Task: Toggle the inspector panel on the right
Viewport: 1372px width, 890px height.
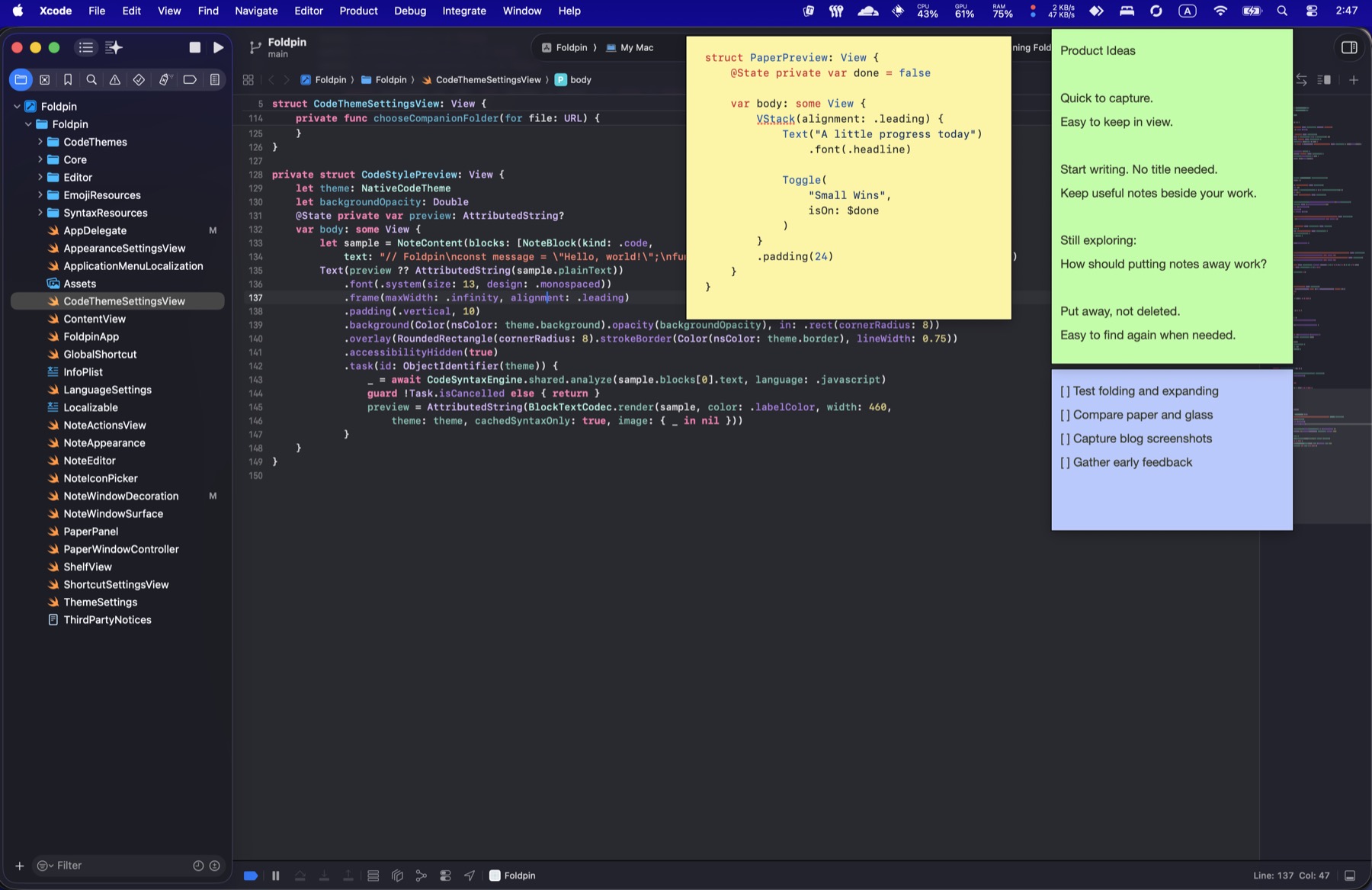Action: click(x=1349, y=47)
